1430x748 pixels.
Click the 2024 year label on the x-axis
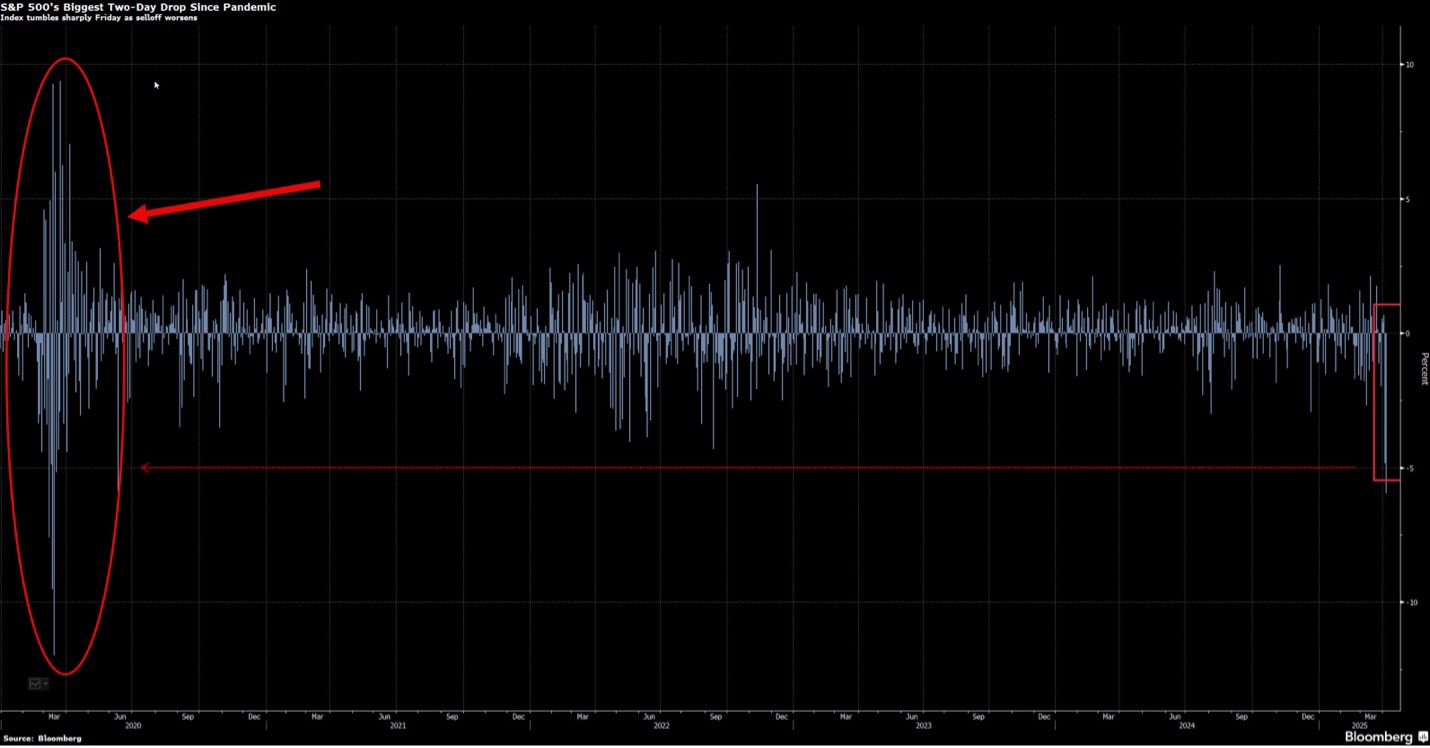click(x=1187, y=725)
